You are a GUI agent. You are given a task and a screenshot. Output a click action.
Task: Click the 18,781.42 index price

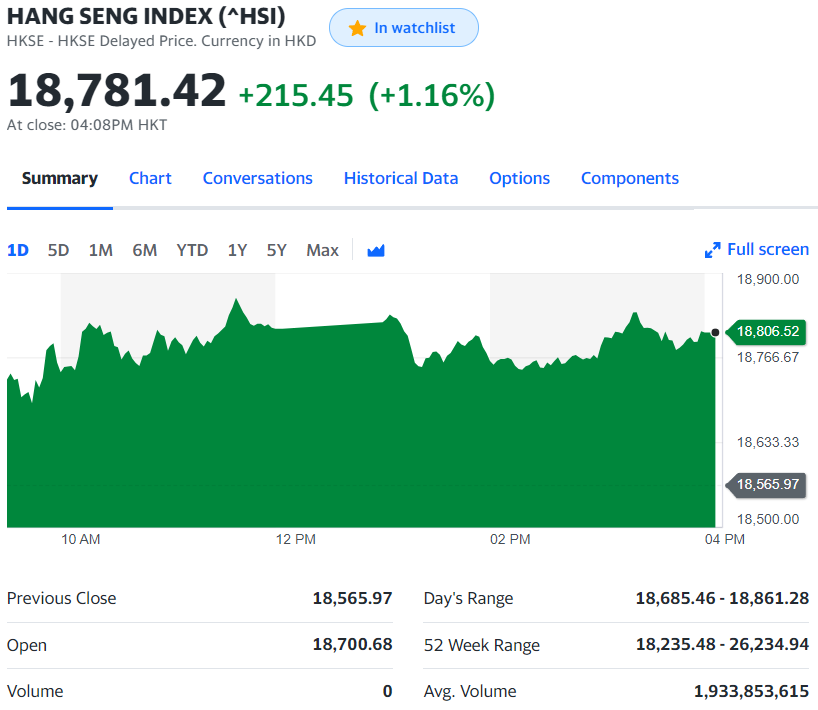pos(117,91)
